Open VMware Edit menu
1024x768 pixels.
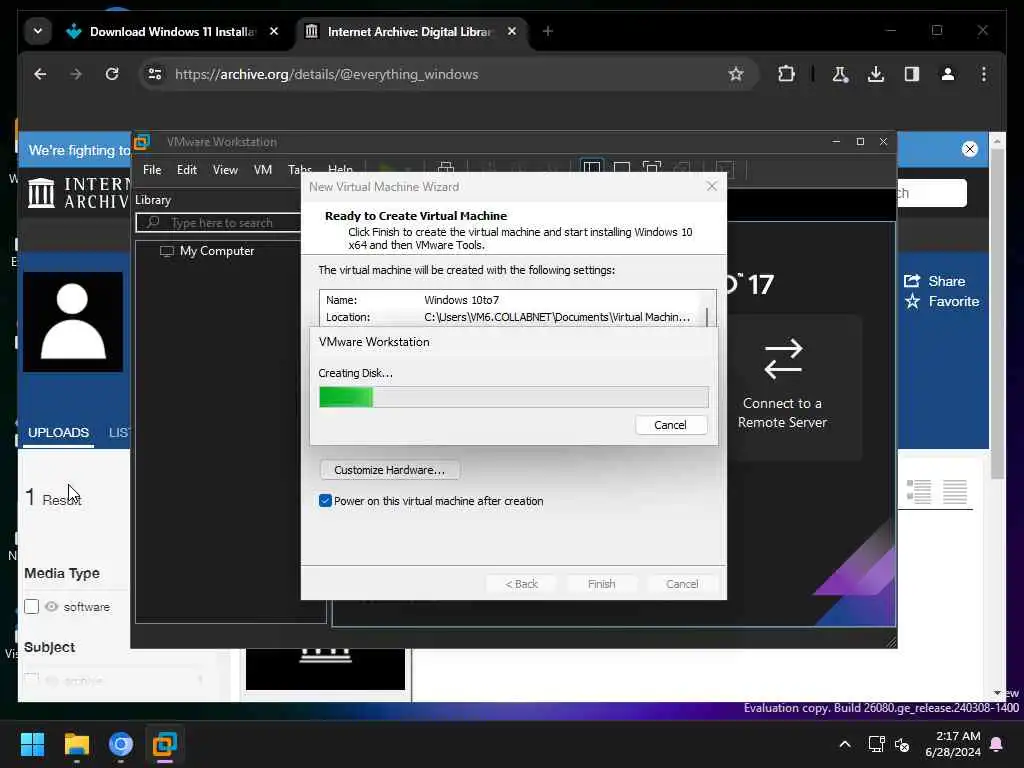pyautogui.click(x=187, y=170)
